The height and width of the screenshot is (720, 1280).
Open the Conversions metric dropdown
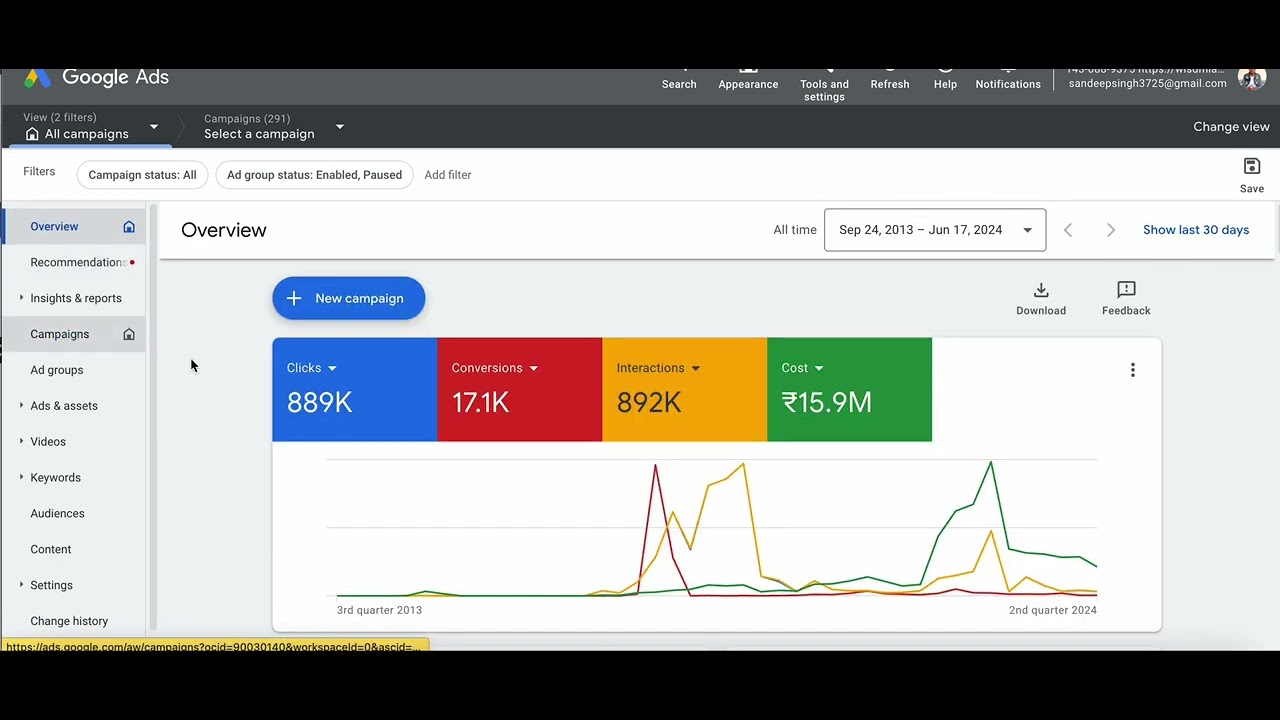click(533, 369)
